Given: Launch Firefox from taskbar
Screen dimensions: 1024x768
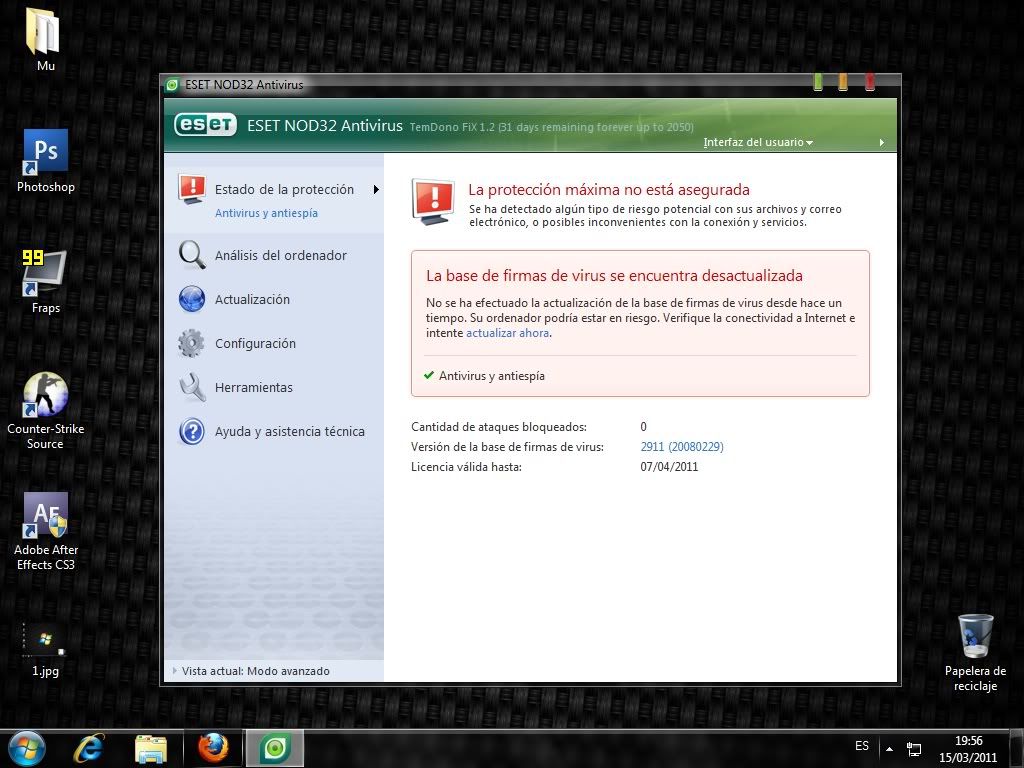Looking at the screenshot, I should pyautogui.click(x=213, y=748).
